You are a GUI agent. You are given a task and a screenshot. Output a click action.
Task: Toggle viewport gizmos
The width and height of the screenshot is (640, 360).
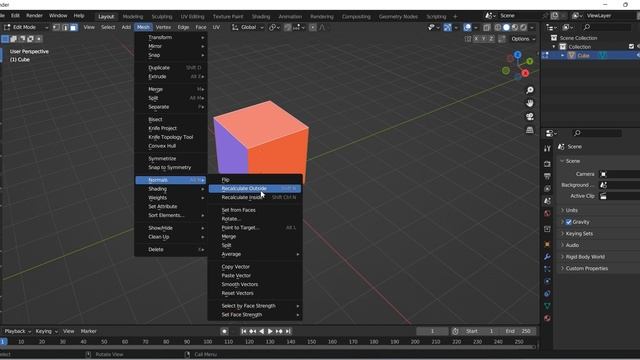tap(448, 27)
